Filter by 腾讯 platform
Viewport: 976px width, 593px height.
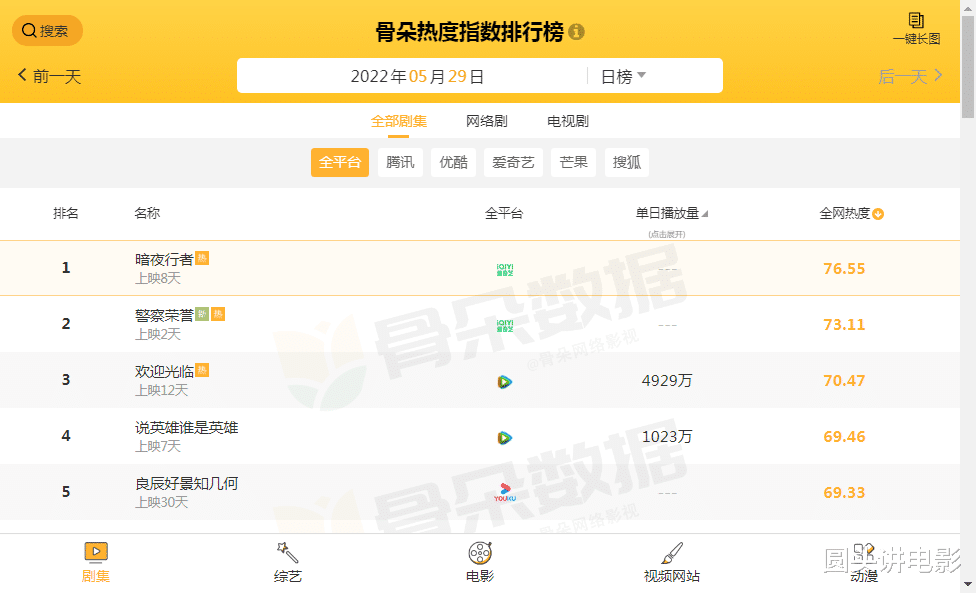pyautogui.click(x=400, y=162)
